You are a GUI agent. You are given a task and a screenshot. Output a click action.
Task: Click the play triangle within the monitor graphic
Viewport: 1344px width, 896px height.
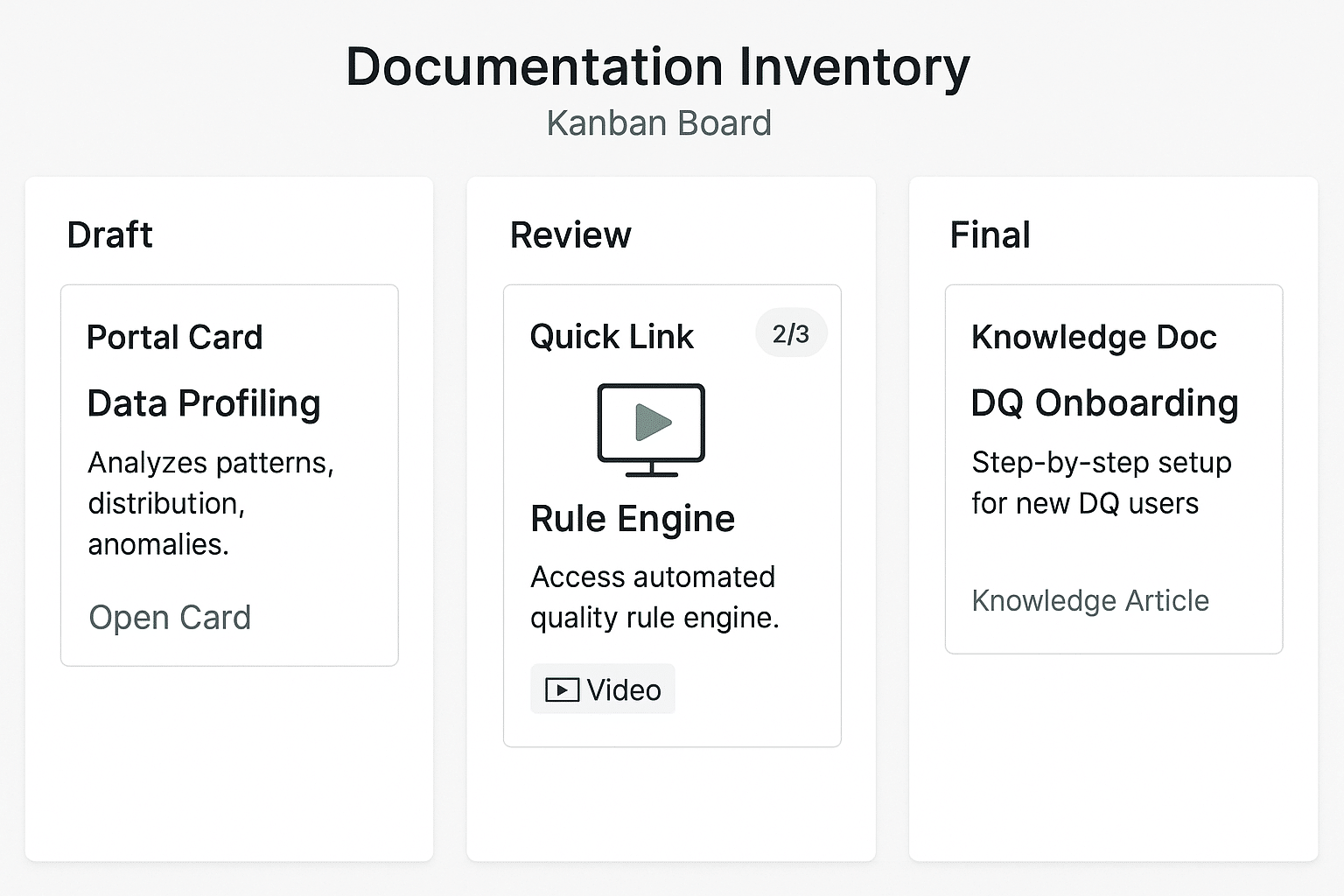click(653, 424)
